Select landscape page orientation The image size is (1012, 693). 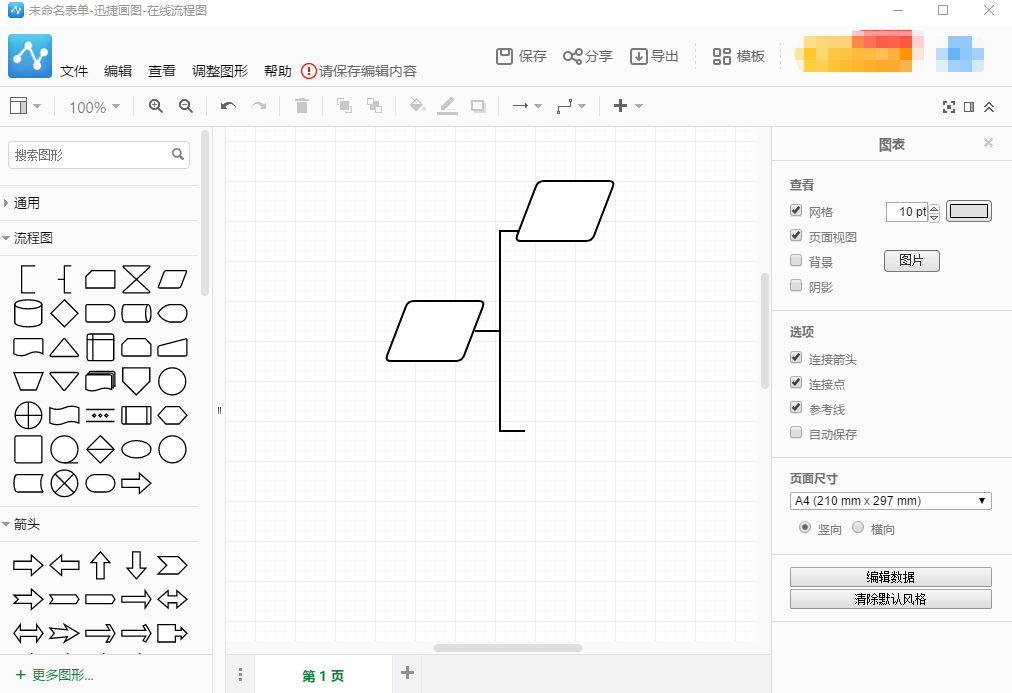pyautogui.click(x=858, y=528)
